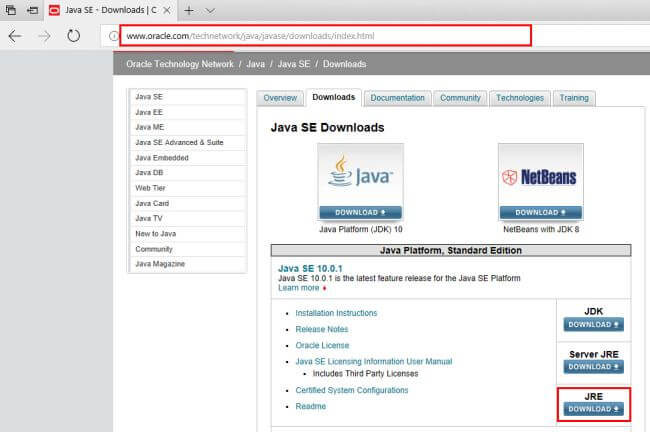Switch to the Training tab
650x432 pixels.
[574, 98]
